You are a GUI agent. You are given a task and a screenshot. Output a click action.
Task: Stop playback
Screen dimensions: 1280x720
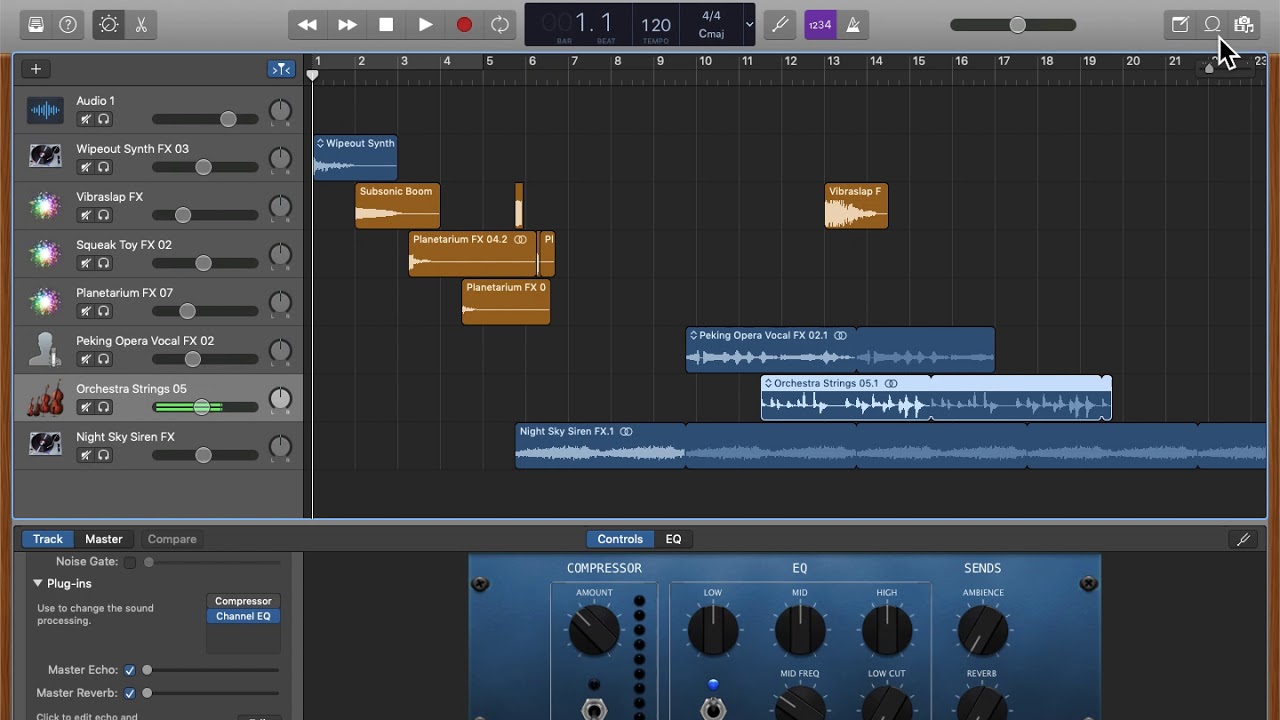[x=386, y=25]
